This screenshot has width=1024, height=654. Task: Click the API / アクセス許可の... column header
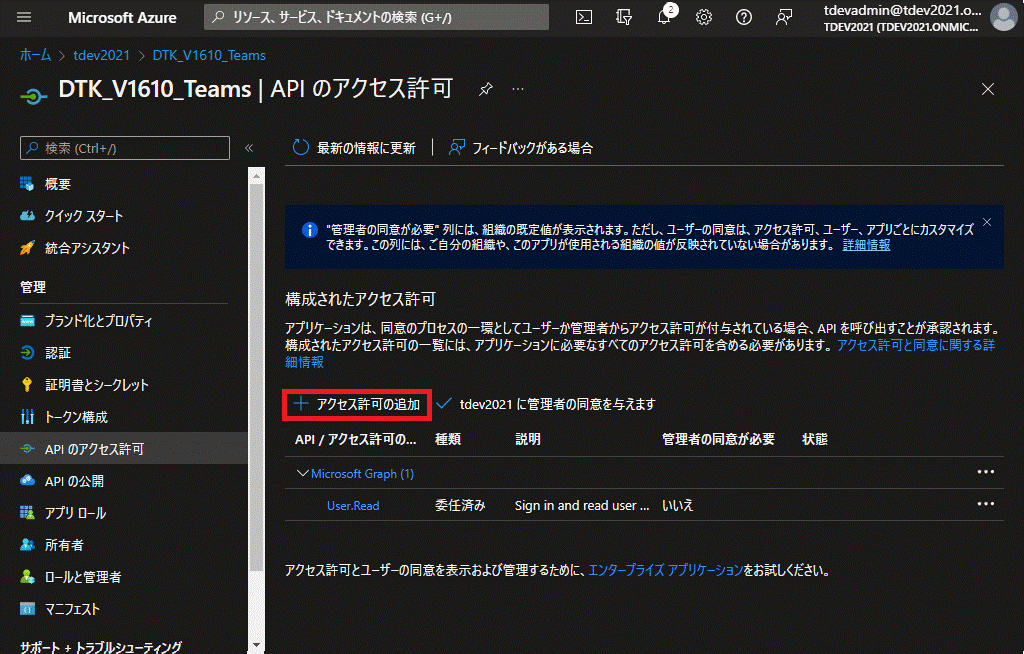click(x=355, y=440)
